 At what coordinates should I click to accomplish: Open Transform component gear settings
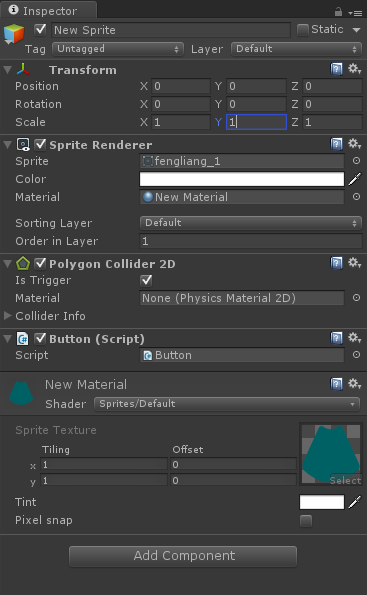pos(354,69)
